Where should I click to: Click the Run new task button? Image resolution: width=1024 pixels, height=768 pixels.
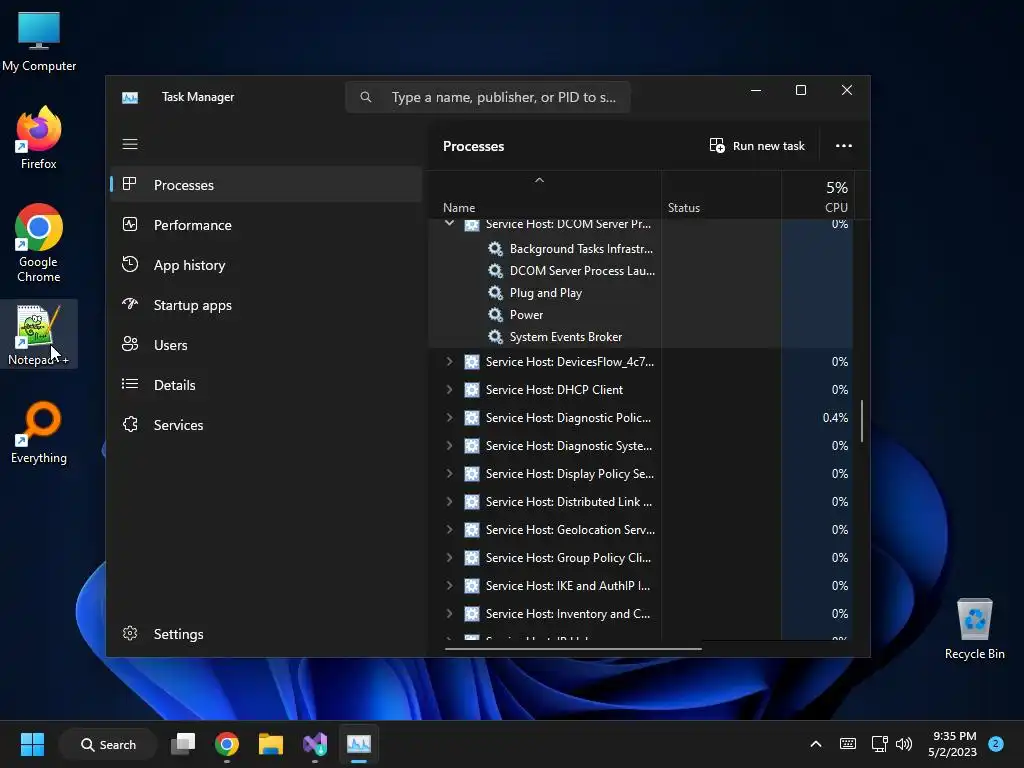pyautogui.click(x=757, y=146)
